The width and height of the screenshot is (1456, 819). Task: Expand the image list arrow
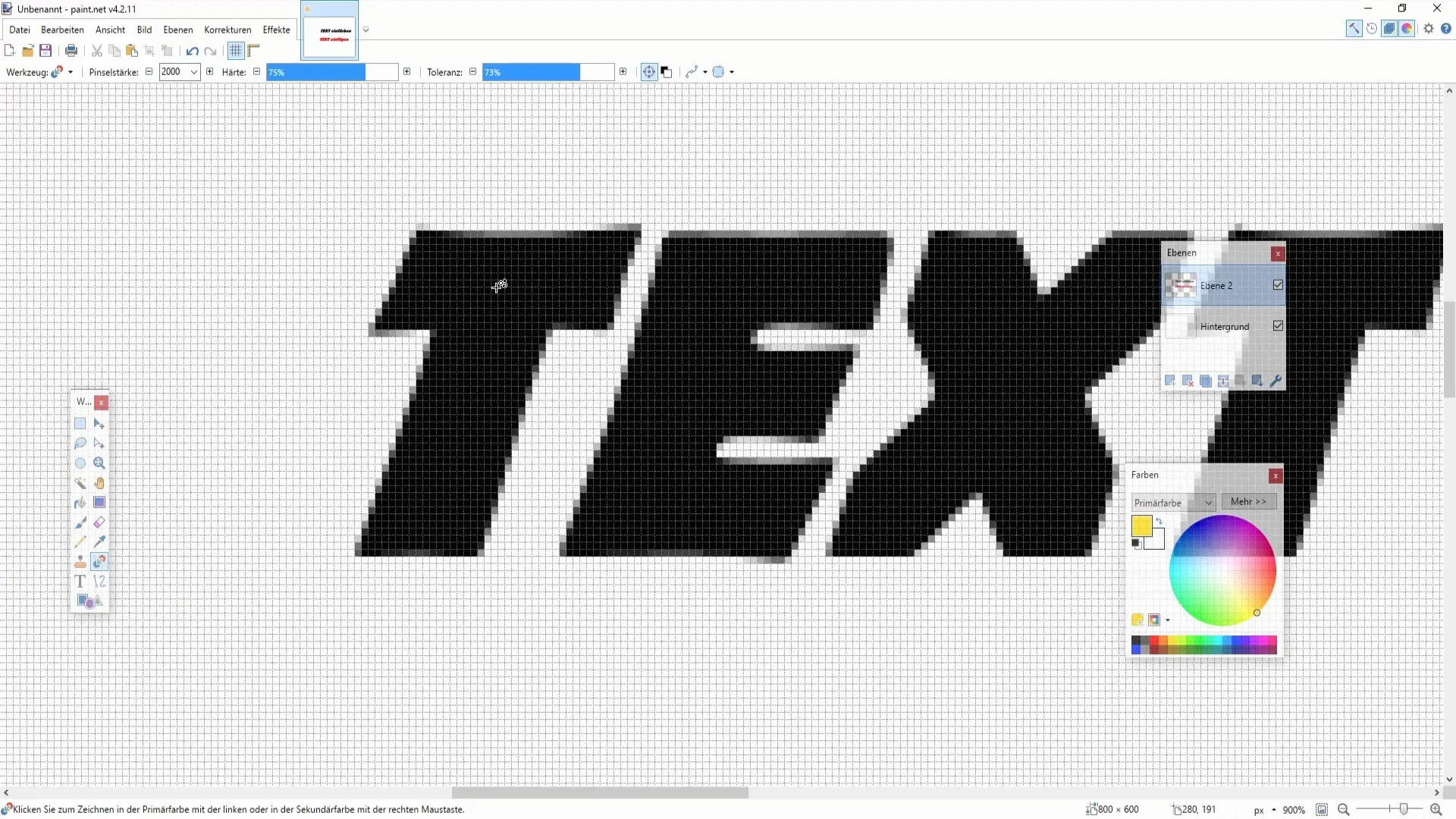click(366, 30)
